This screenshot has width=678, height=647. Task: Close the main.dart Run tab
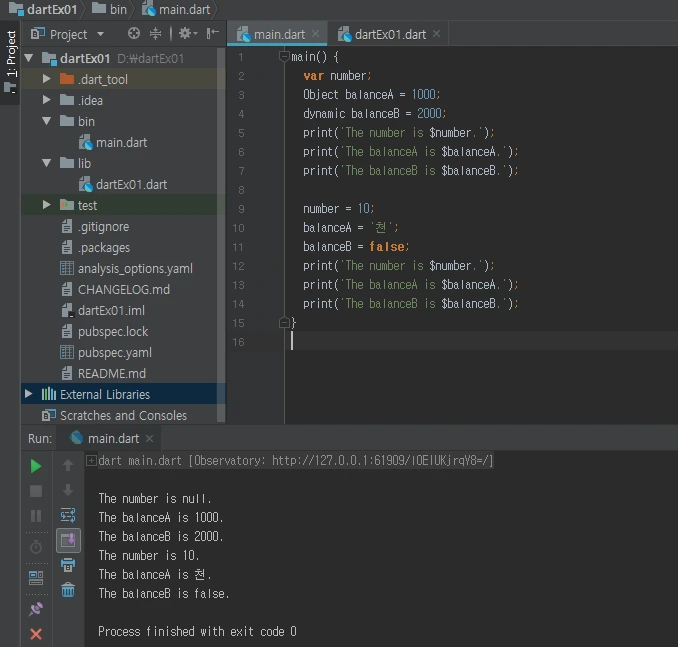coord(150,439)
